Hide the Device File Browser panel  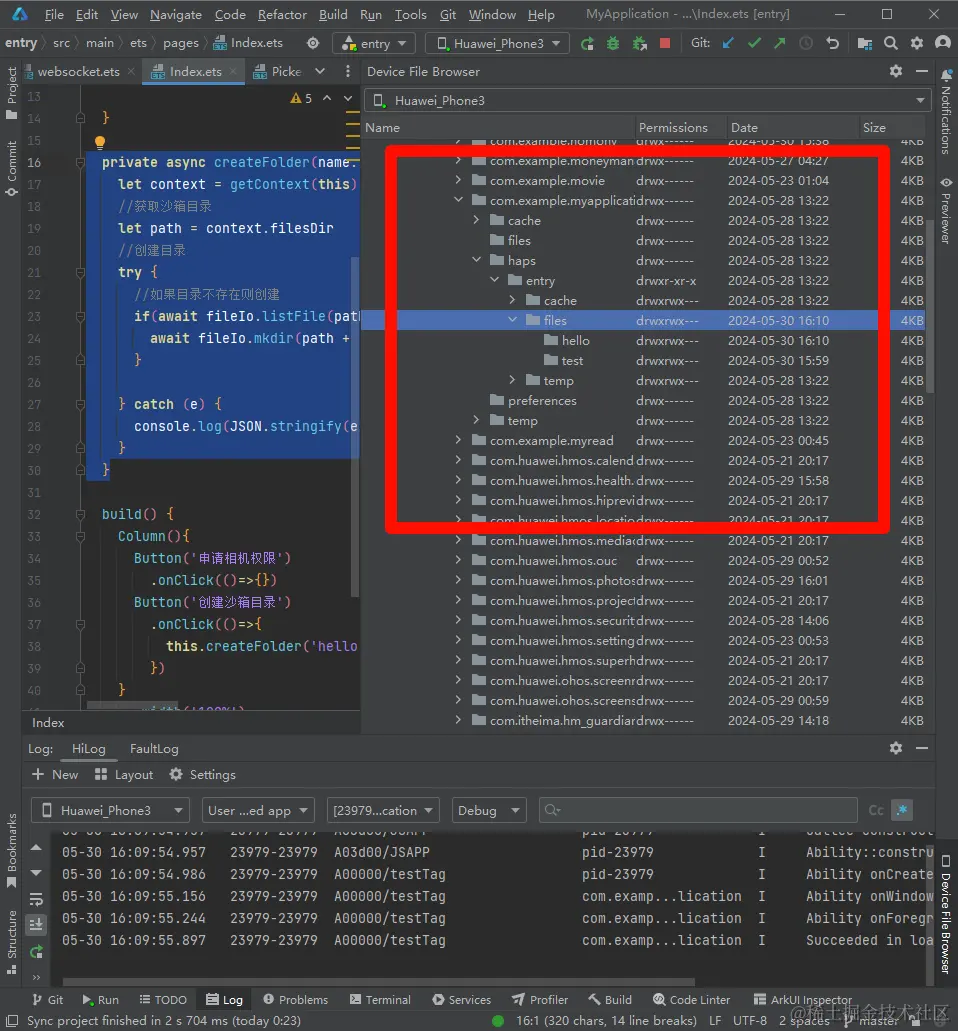922,71
